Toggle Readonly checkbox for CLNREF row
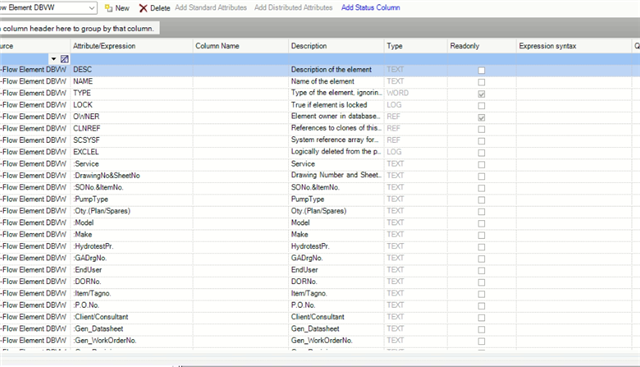 point(482,129)
